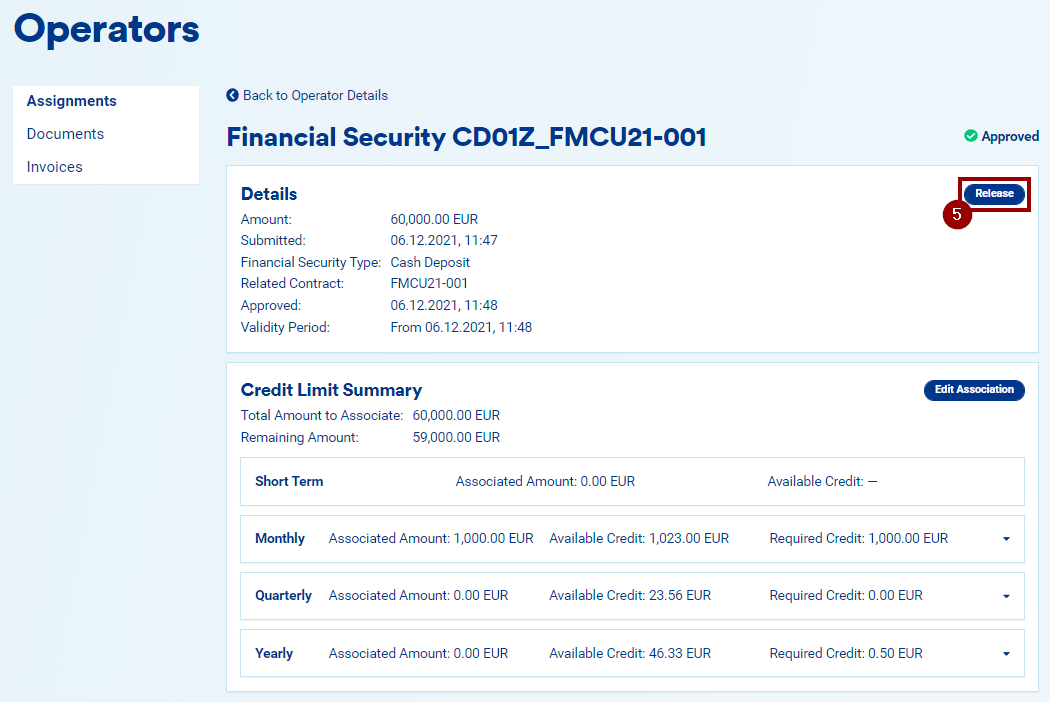Image resolution: width=1050 pixels, height=702 pixels.
Task: Click the Operators page heading
Action: [107, 30]
